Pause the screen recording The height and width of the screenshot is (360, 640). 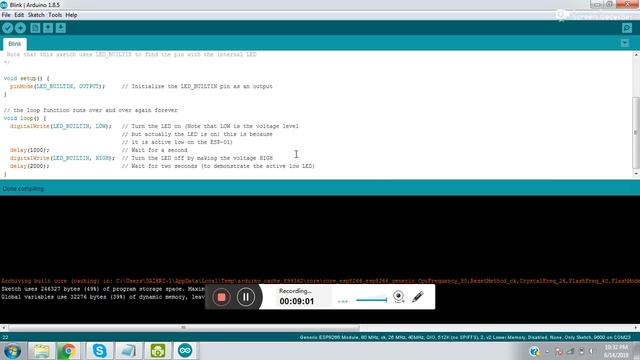(x=246, y=297)
